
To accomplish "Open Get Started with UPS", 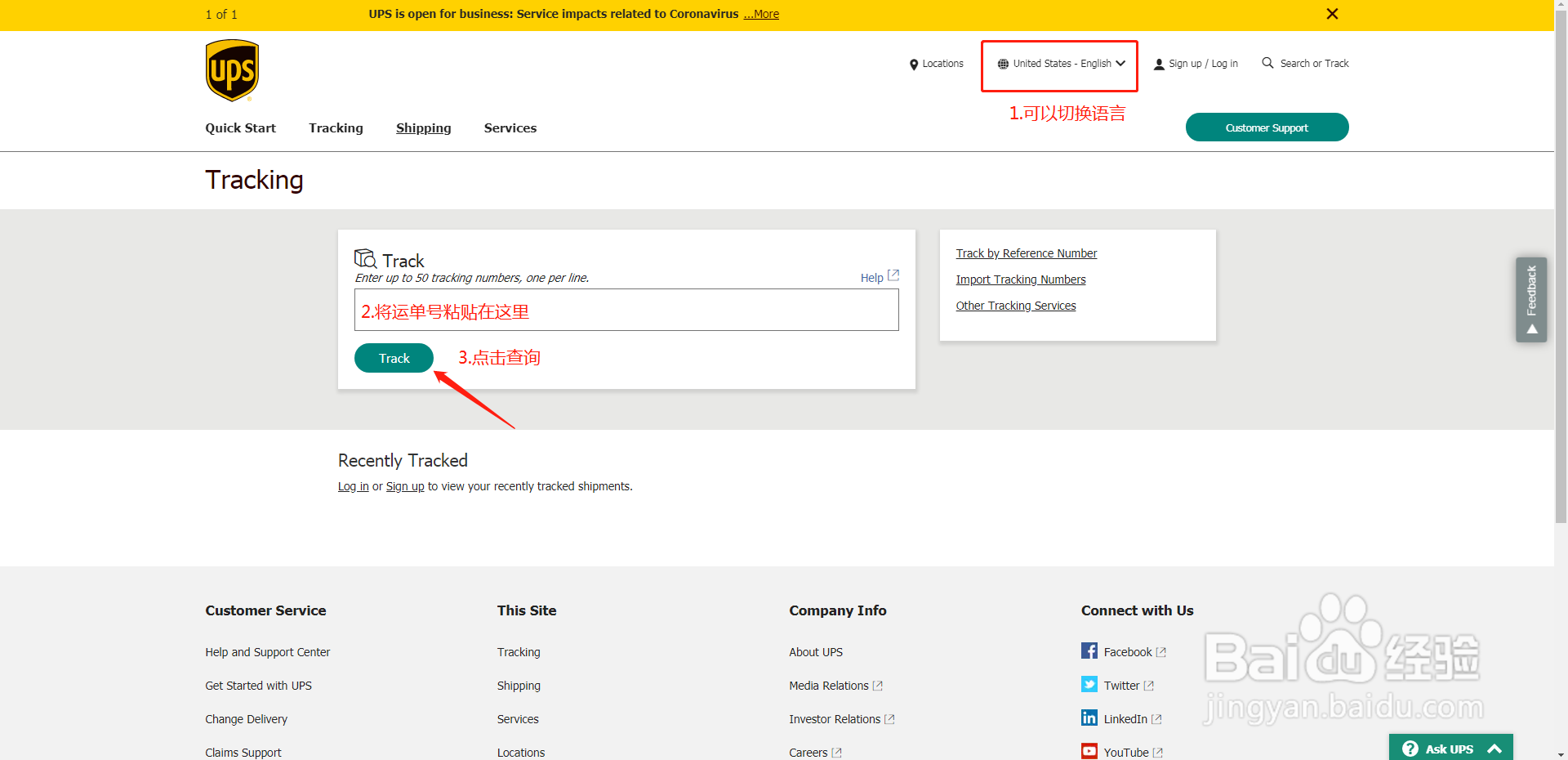I will point(258,686).
